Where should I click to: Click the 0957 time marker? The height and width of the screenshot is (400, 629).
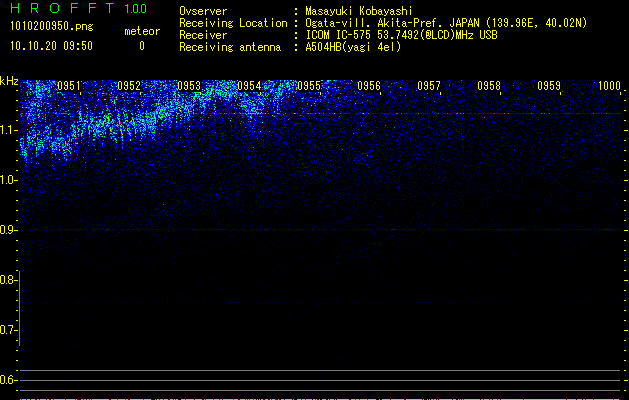point(429,86)
